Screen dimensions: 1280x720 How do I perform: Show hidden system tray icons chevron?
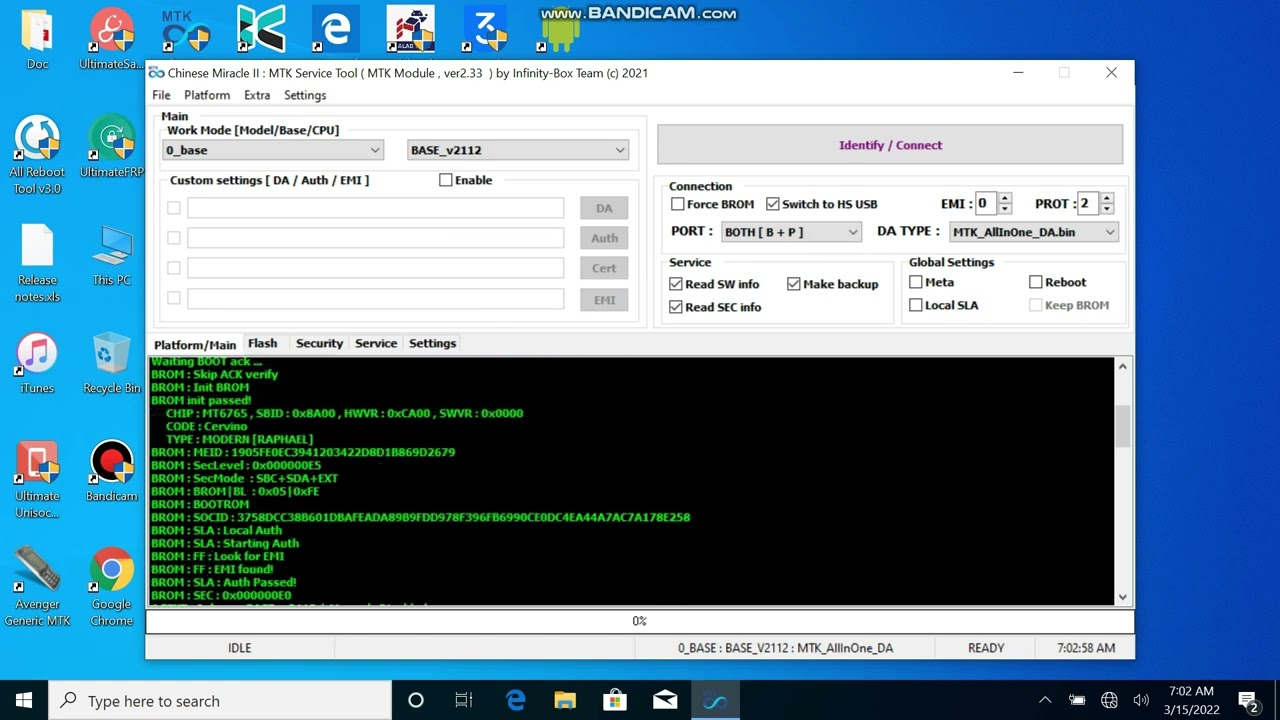[x=1045, y=701]
